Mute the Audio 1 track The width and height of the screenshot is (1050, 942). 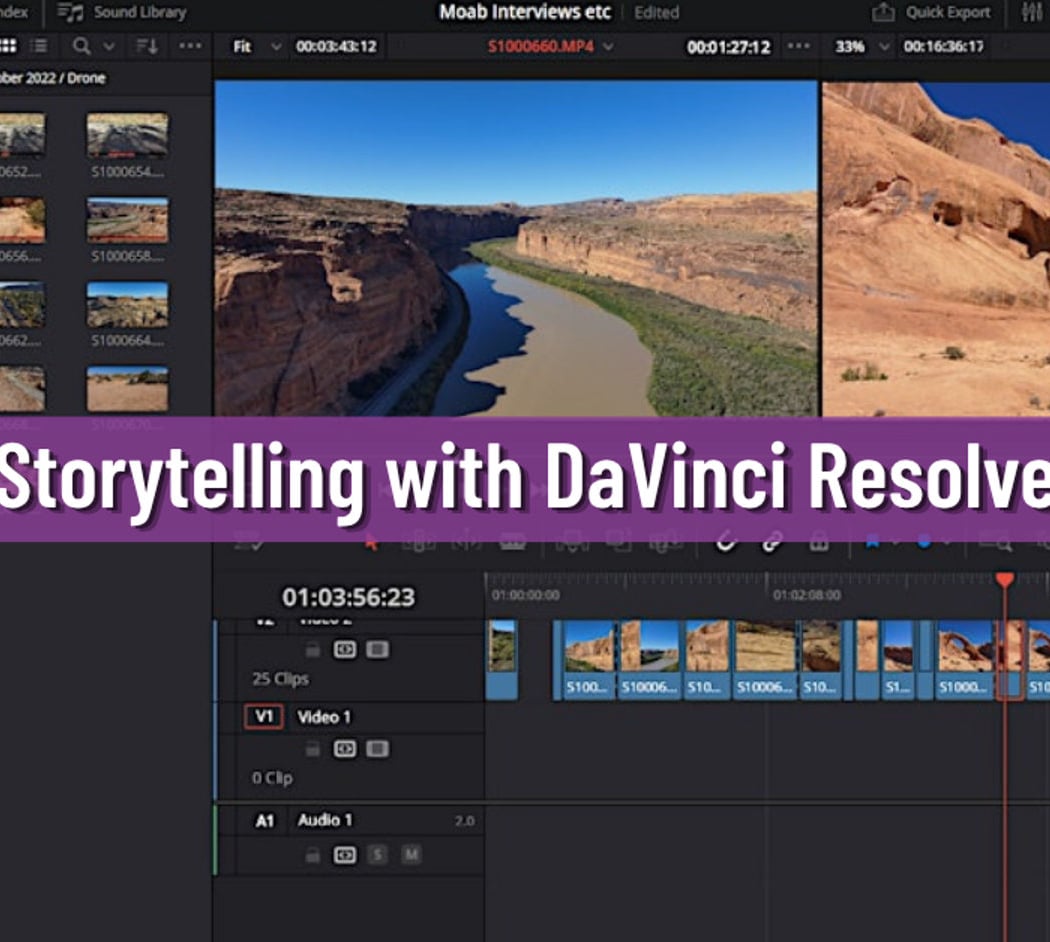[411, 854]
